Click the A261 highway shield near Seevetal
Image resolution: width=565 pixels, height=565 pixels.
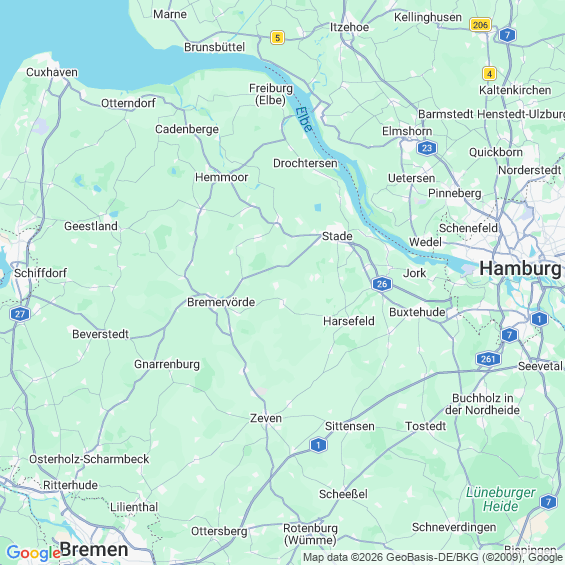point(489,359)
